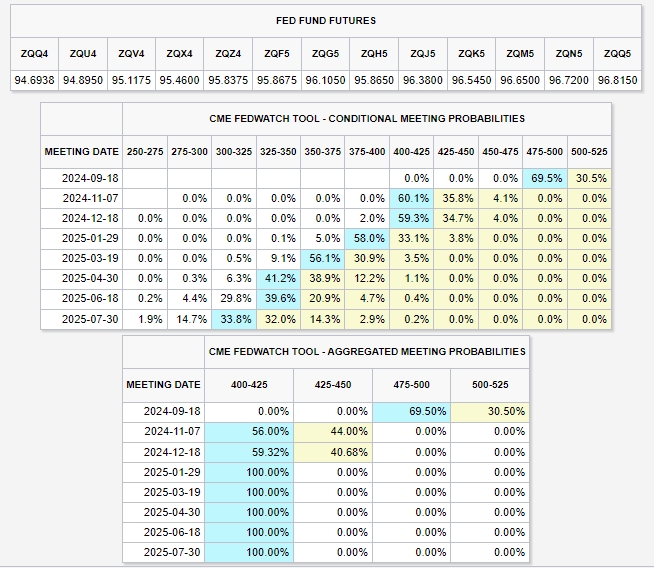This screenshot has width=654, height=568.
Task: Click the aggregated table MEETING DATE header
Action: click(164, 385)
